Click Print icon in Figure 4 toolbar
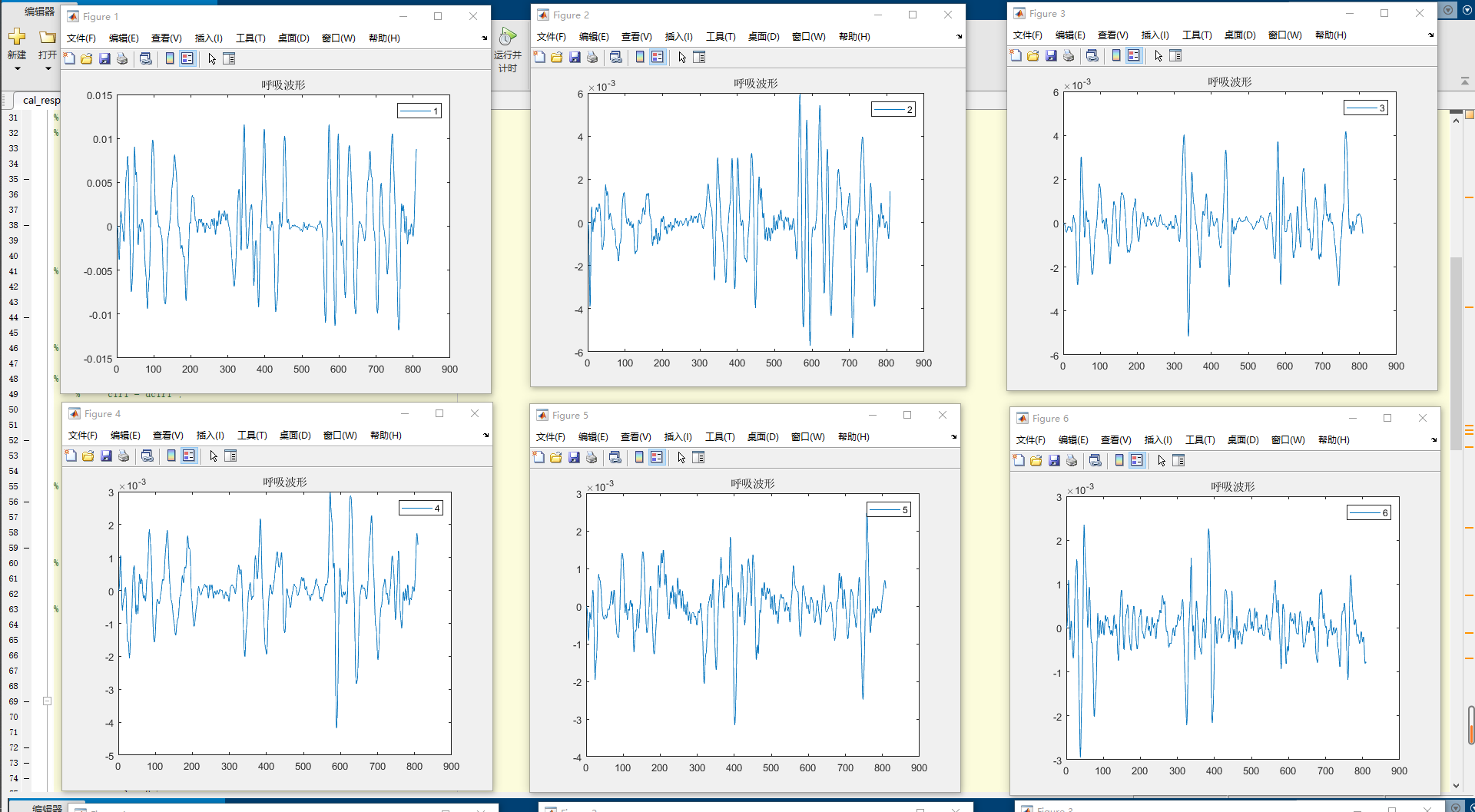The width and height of the screenshot is (1475, 812). tap(124, 456)
